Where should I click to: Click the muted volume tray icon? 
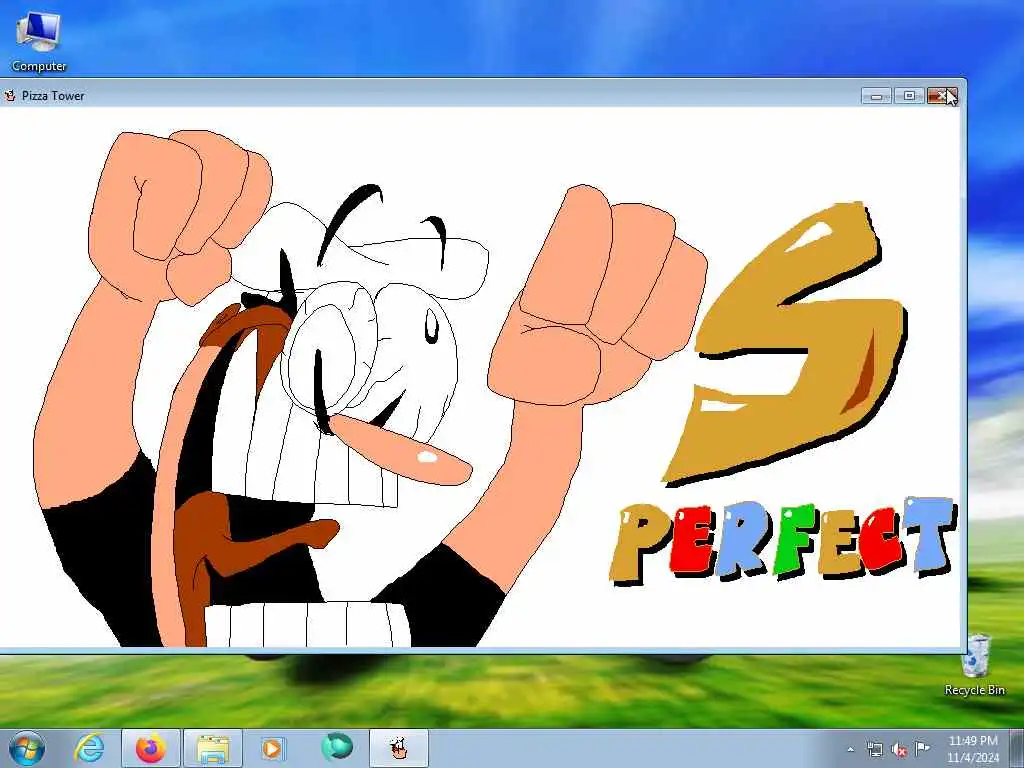tap(899, 750)
